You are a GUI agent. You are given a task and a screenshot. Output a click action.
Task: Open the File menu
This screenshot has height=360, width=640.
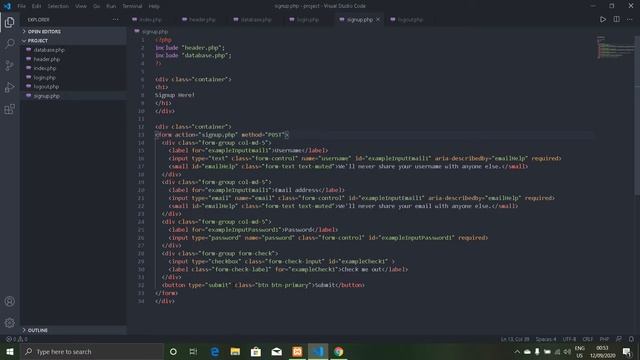pos(21,6)
